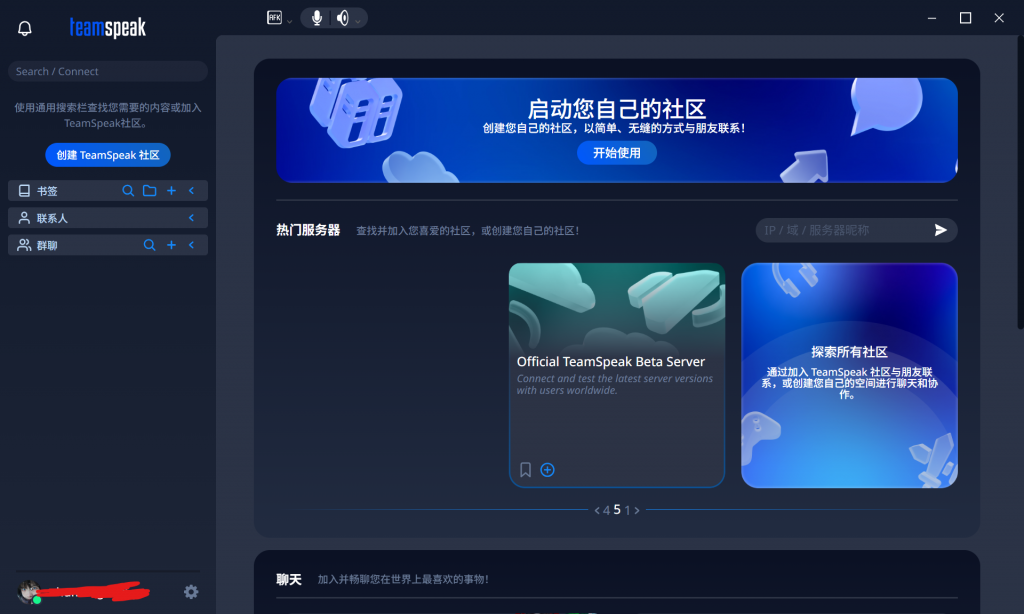Click the Search / Connect field
Image resolution: width=1024 pixels, height=614 pixels.
[x=107, y=71]
